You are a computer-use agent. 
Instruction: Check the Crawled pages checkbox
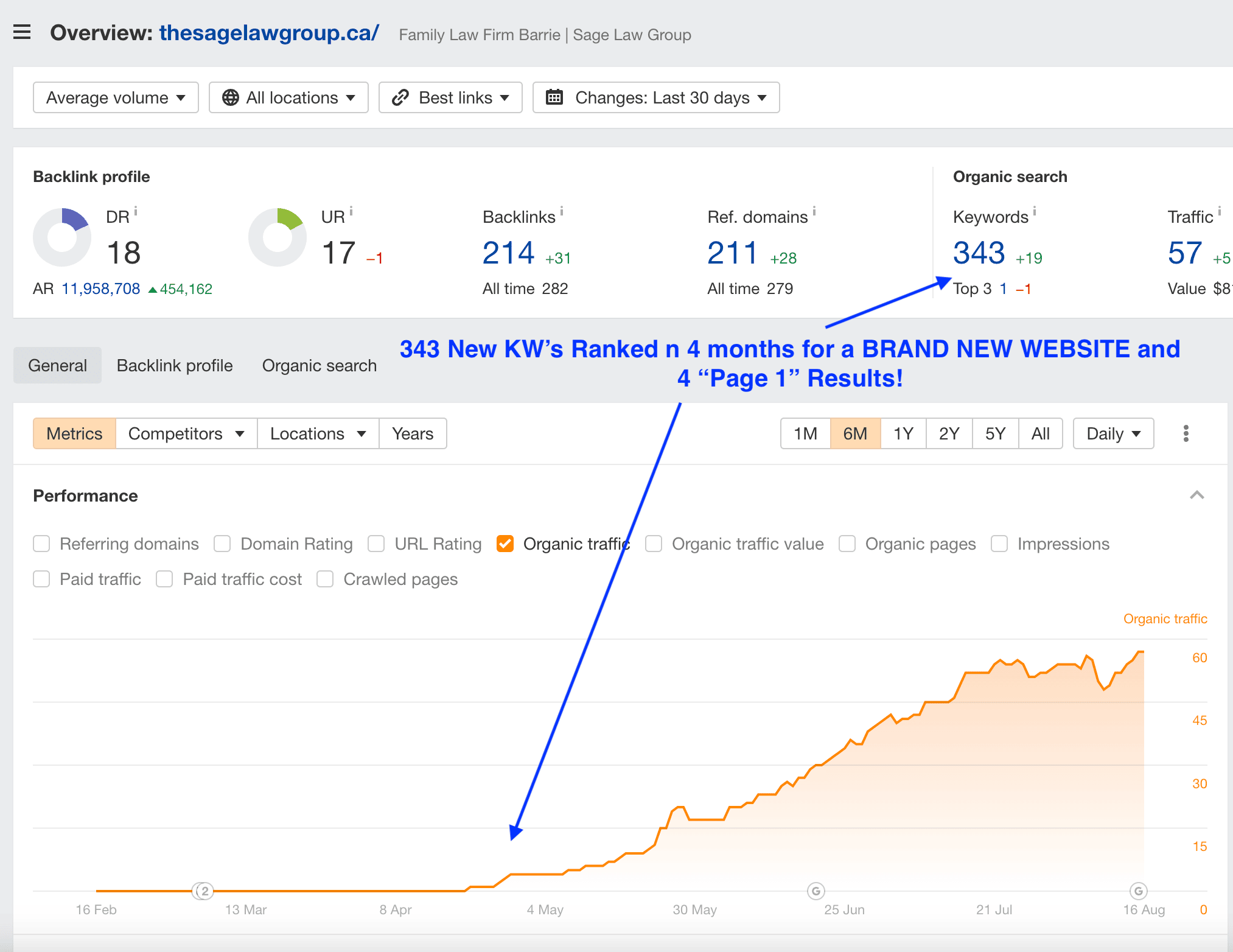tap(325, 579)
